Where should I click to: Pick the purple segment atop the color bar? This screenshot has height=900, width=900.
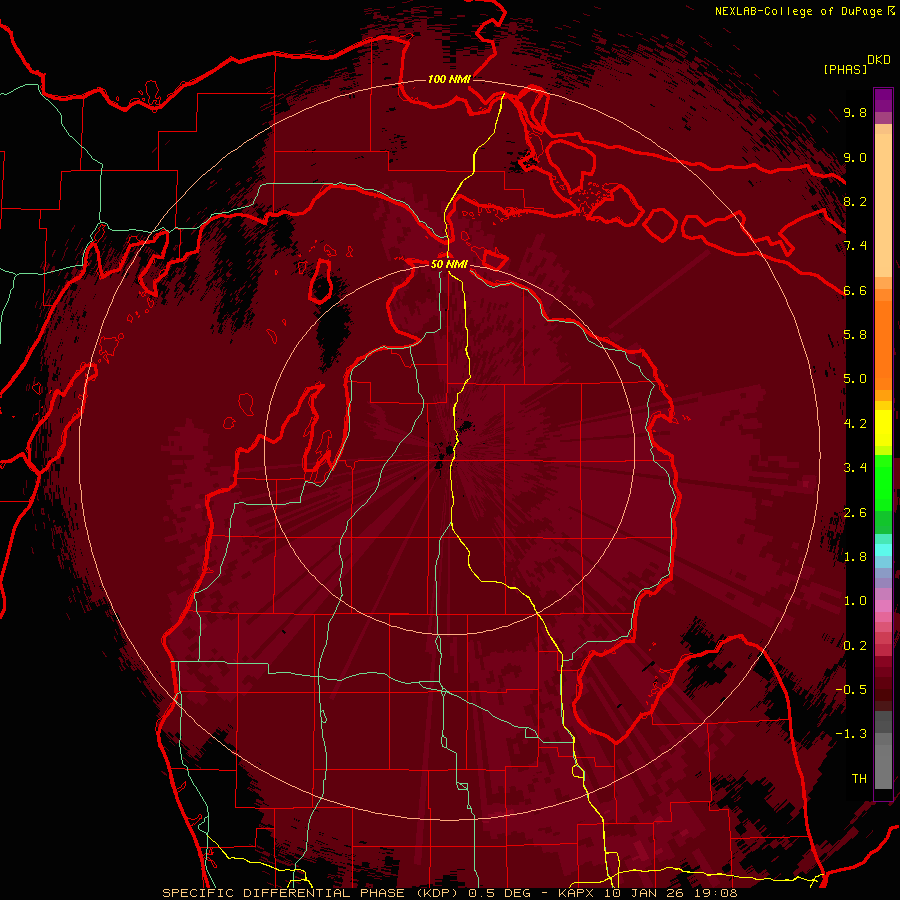point(883,100)
